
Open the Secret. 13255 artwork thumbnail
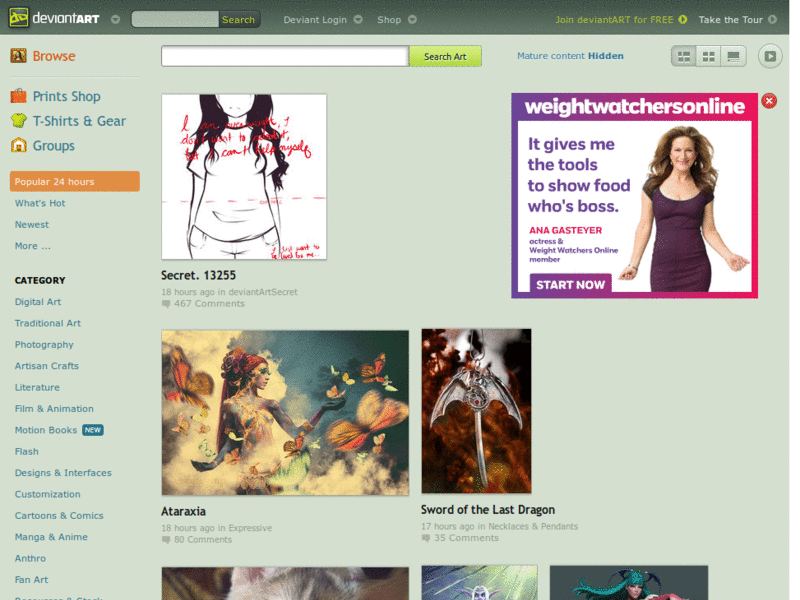[244, 177]
